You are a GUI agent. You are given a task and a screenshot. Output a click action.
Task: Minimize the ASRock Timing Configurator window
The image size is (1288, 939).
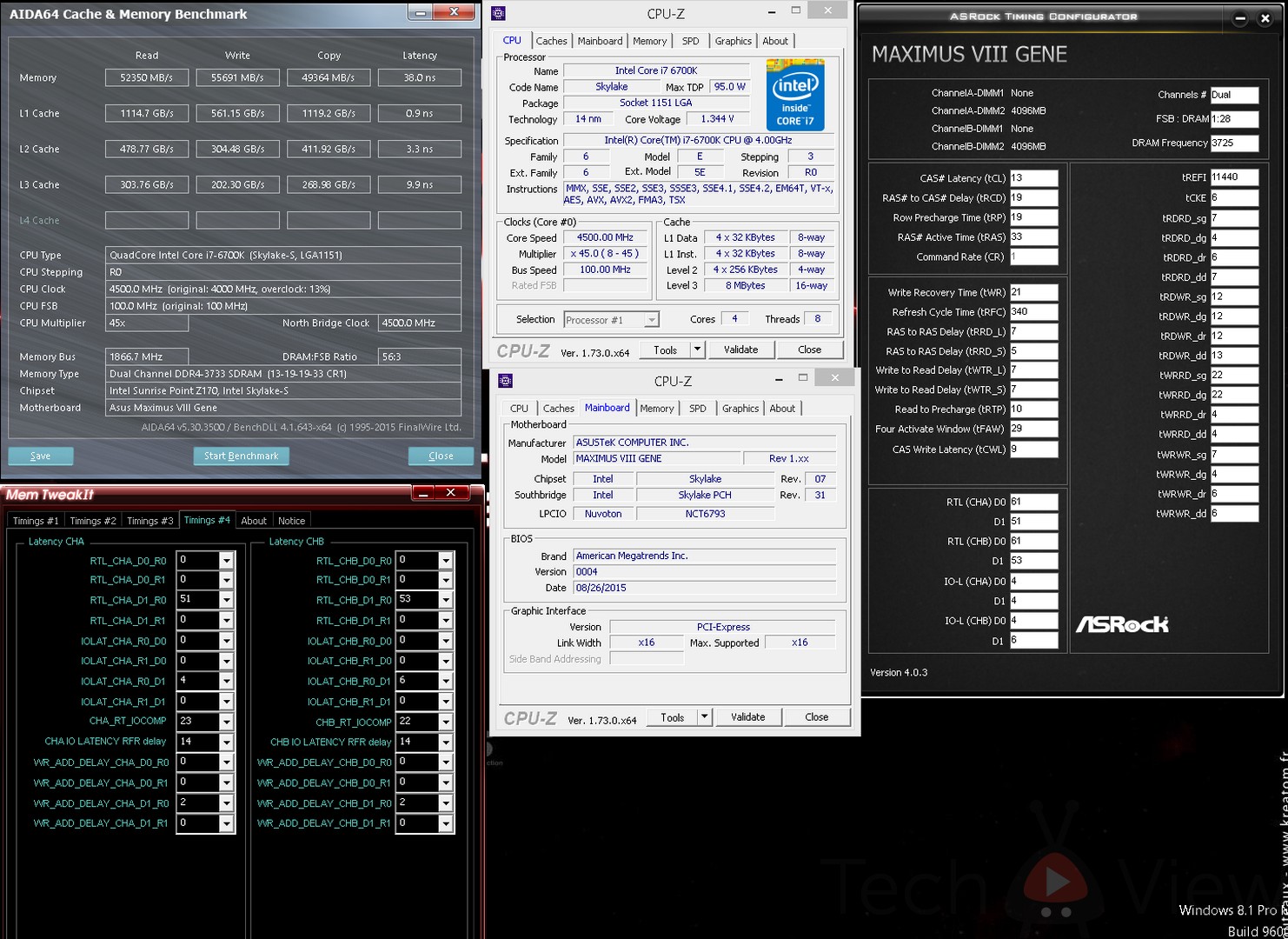pos(1240,18)
